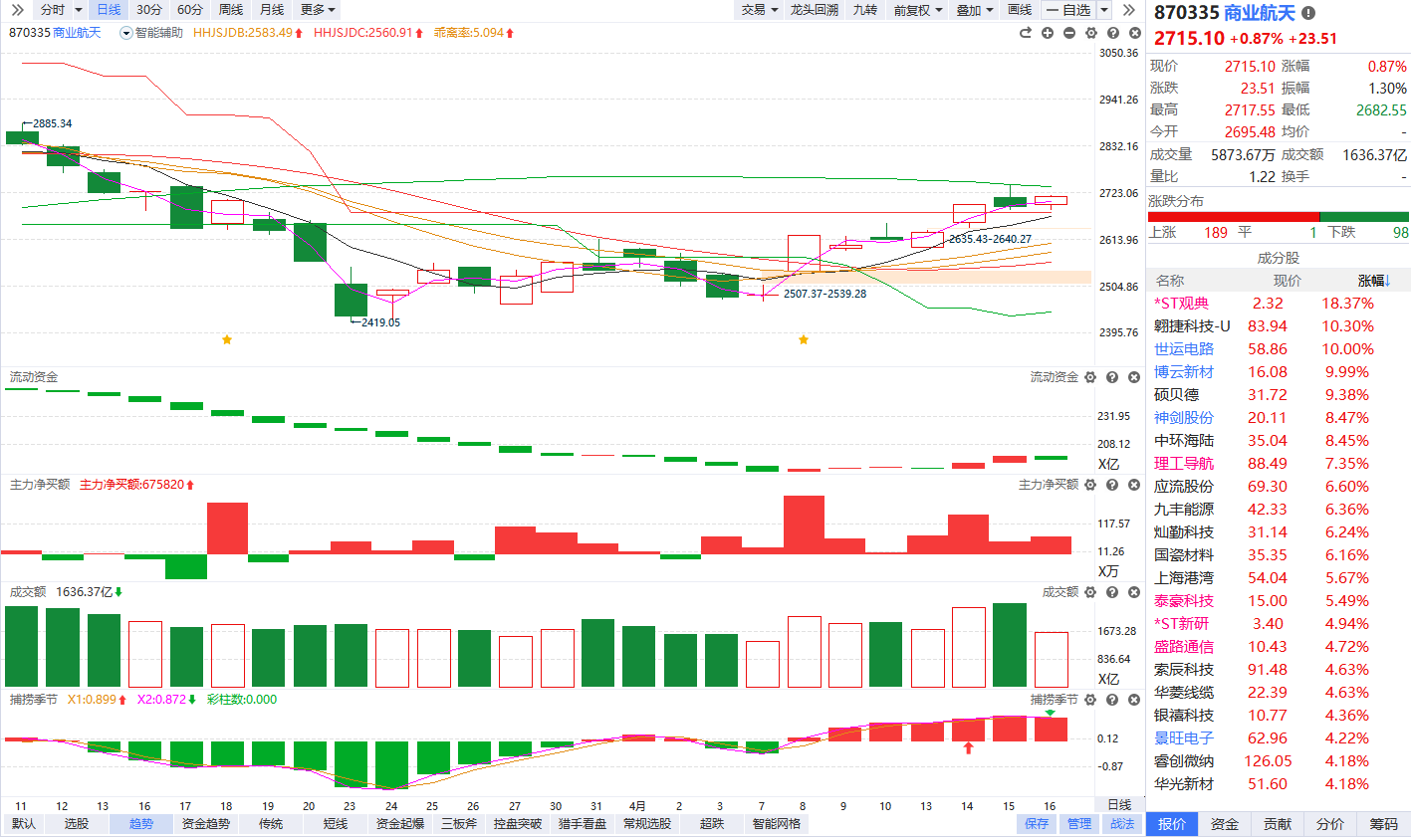Switch to 60分 period tab

(x=190, y=10)
